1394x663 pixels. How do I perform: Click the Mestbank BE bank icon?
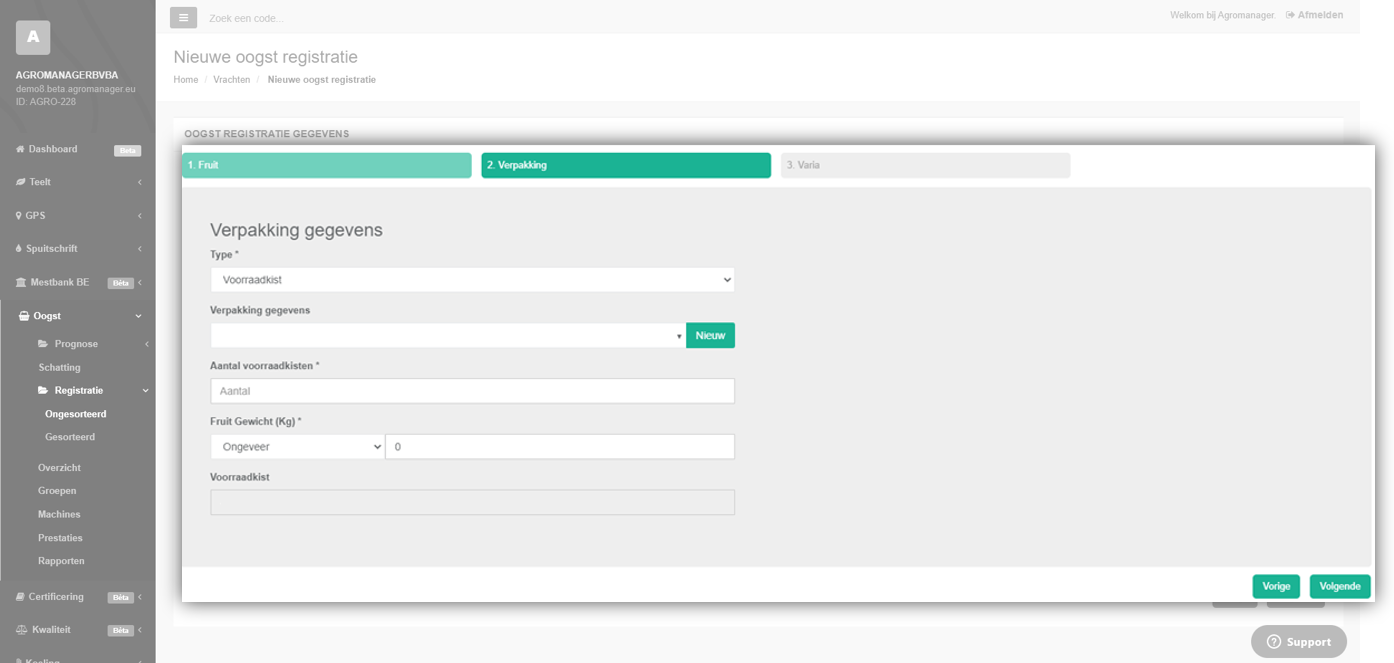[x=21, y=283]
